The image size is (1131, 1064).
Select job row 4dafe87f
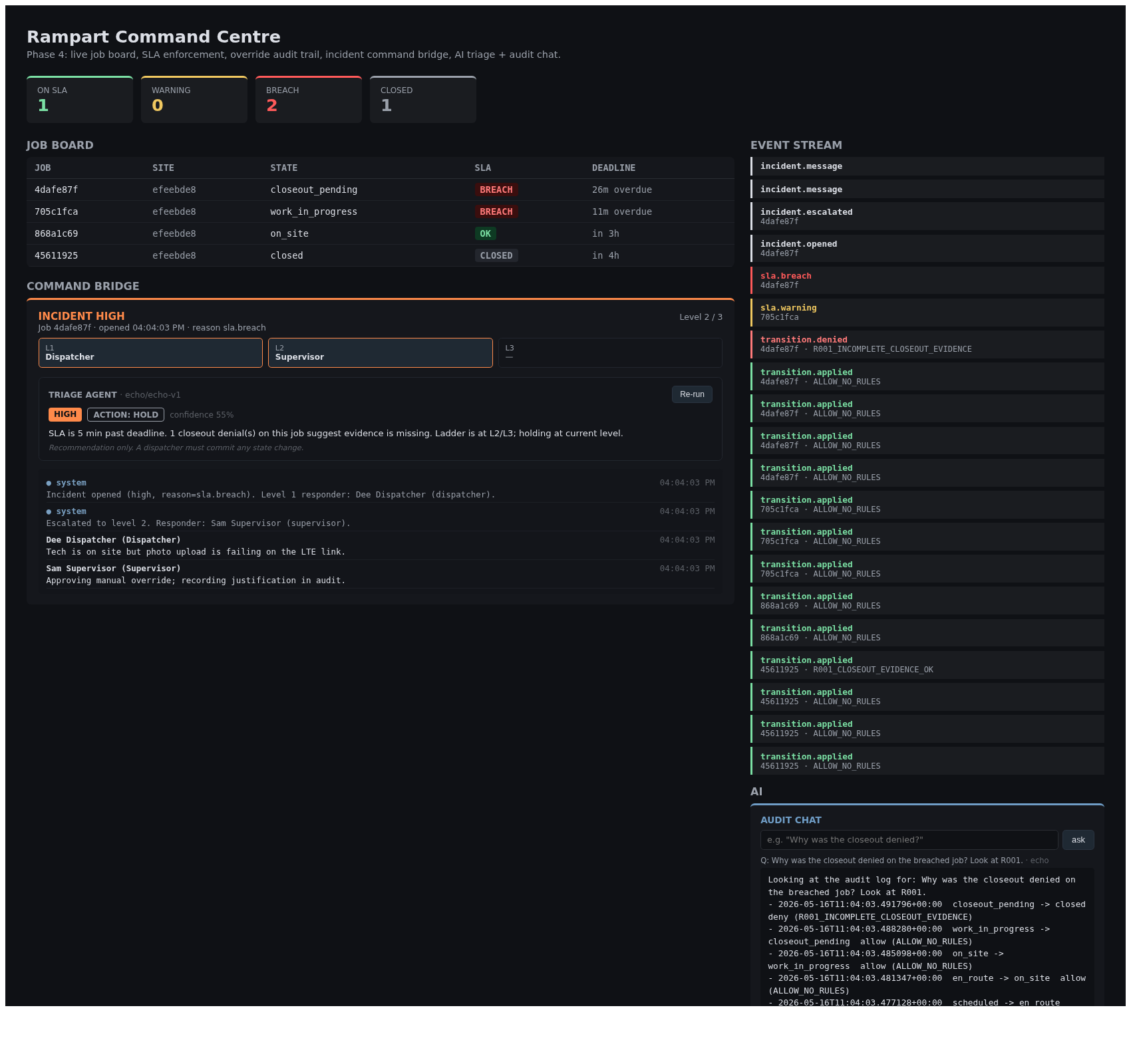coord(381,190)
